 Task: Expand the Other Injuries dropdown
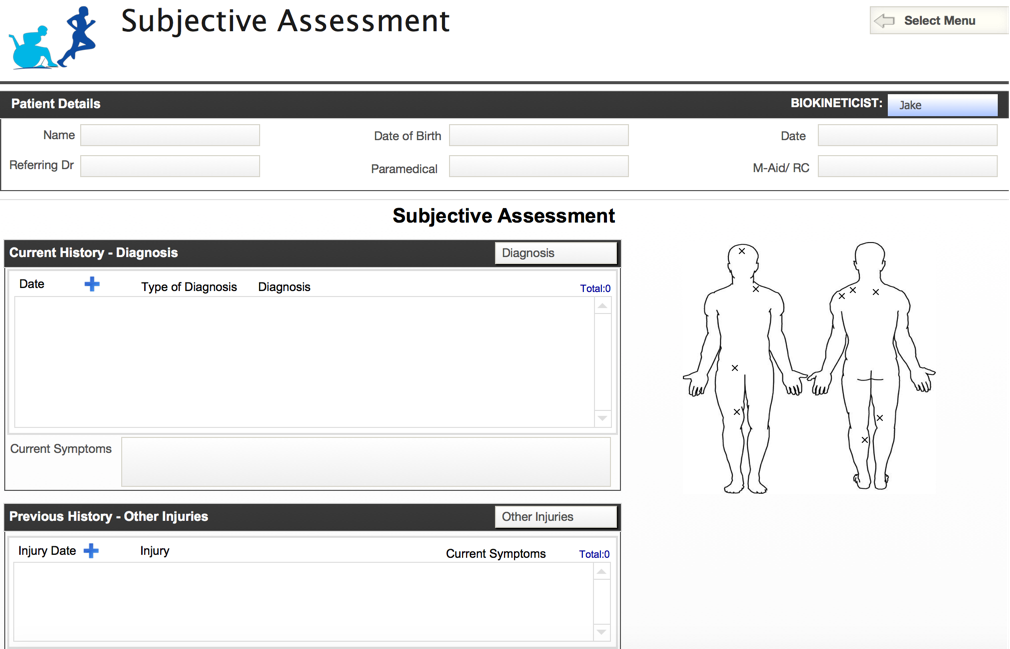556,517
